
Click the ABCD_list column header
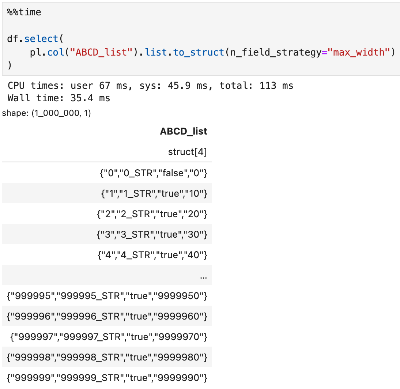(x=183, y=131)
